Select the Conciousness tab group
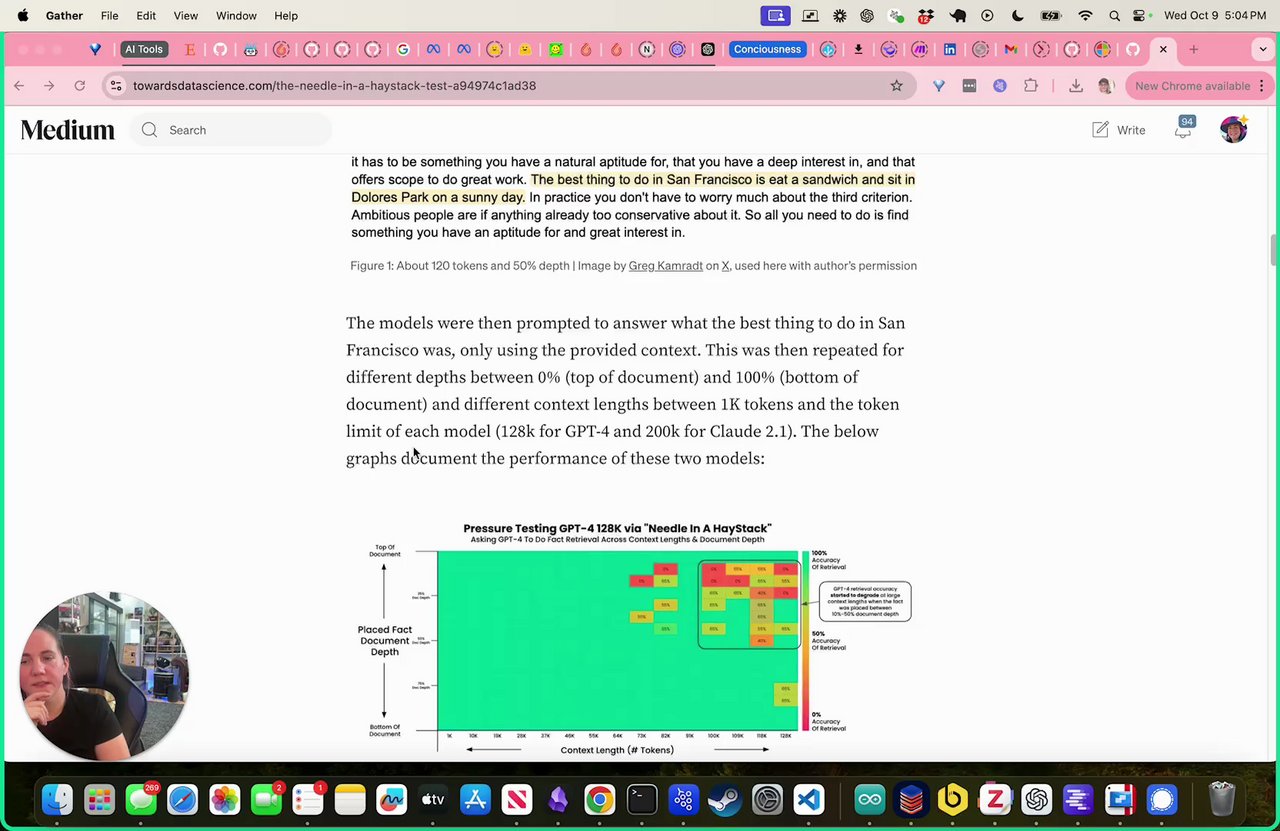The image size is (1280, 831). click(x=767, y=49)
